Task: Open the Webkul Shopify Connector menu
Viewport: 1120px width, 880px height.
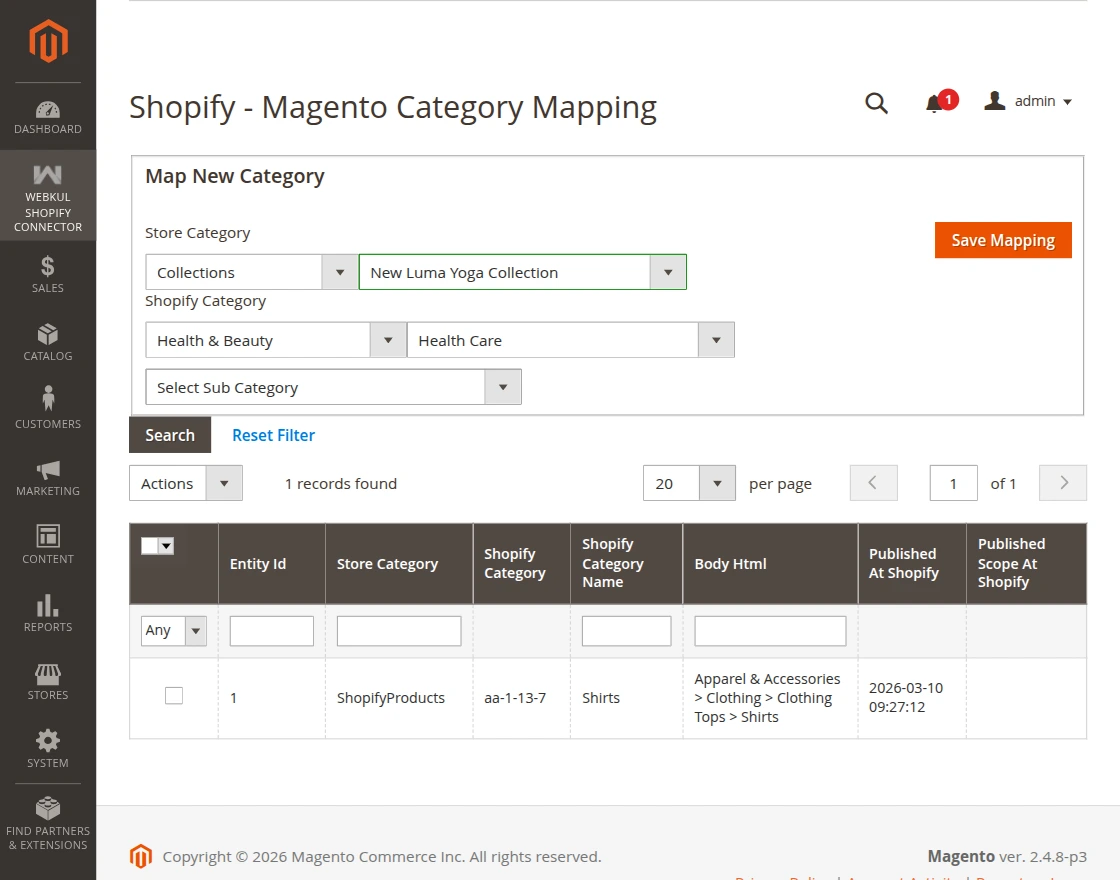Action: click(47, 196)
